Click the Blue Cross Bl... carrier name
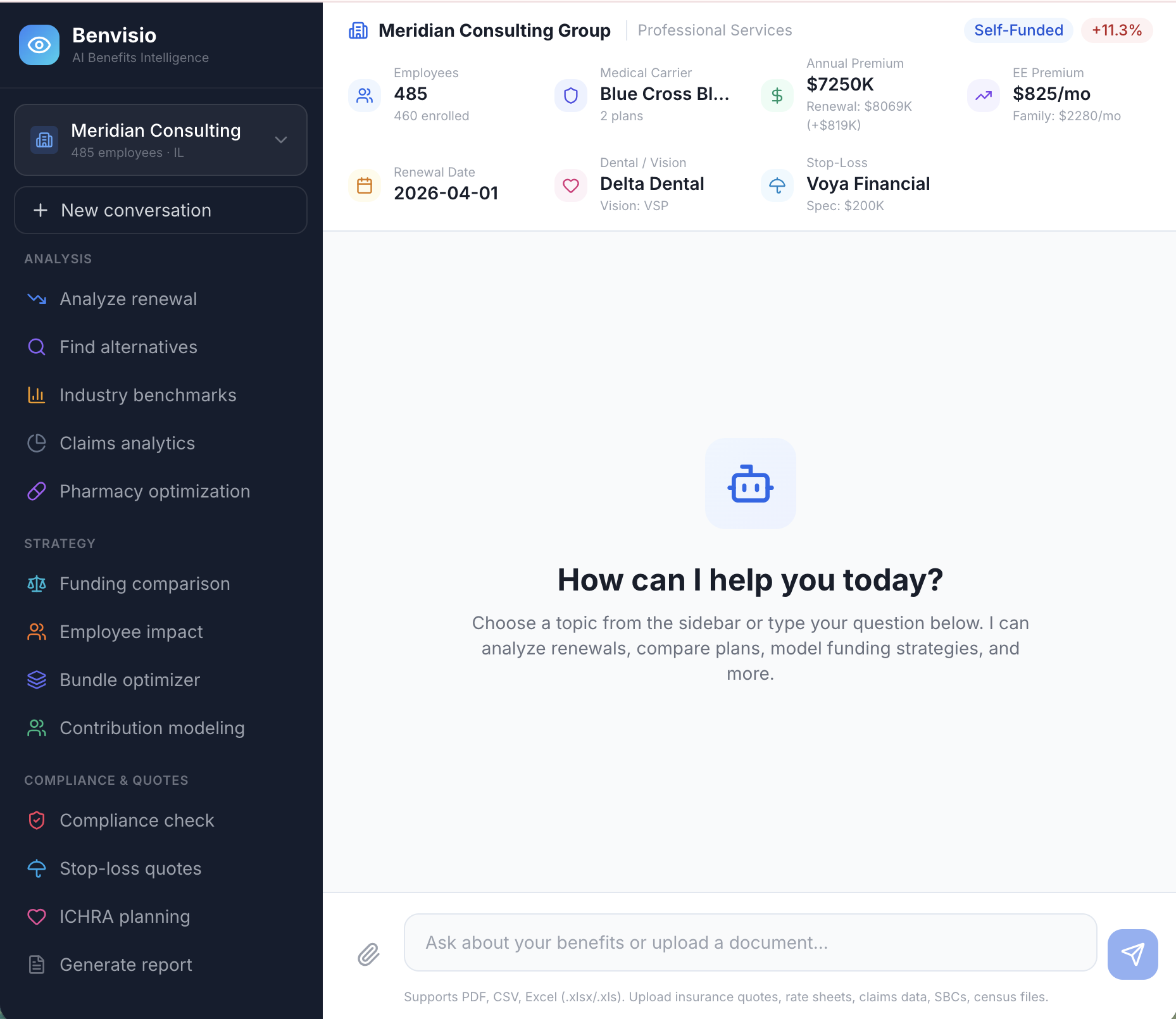The width and height of the screenshot is (1176, 1019). pyautogui.click(x=665, y=94)
